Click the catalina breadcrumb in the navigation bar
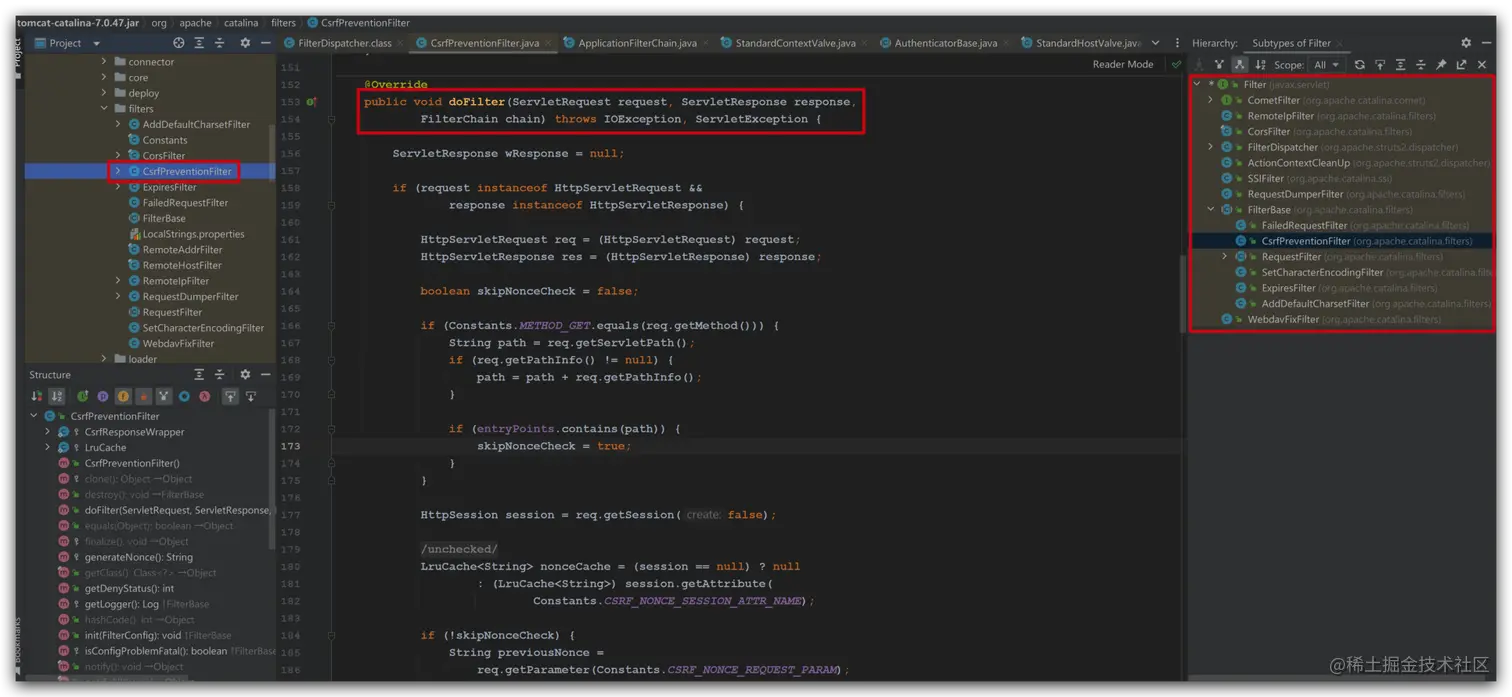The width and height of the screenshot is (1512, 697). point(240,22)
